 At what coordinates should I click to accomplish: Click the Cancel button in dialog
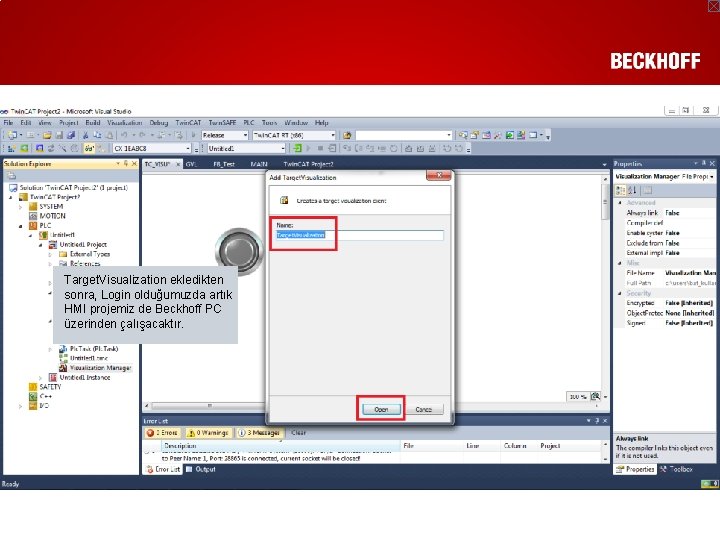coord(423,409)
